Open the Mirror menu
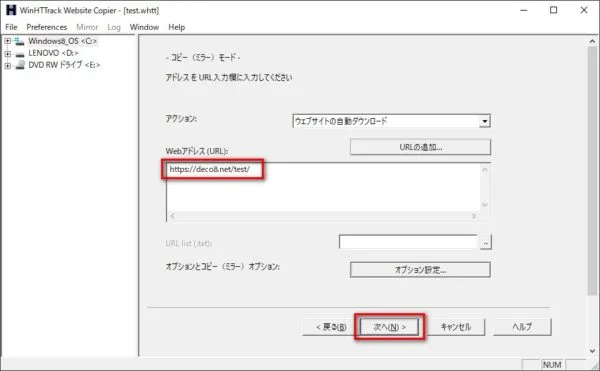The image size is (600, 371). [87, 27]
